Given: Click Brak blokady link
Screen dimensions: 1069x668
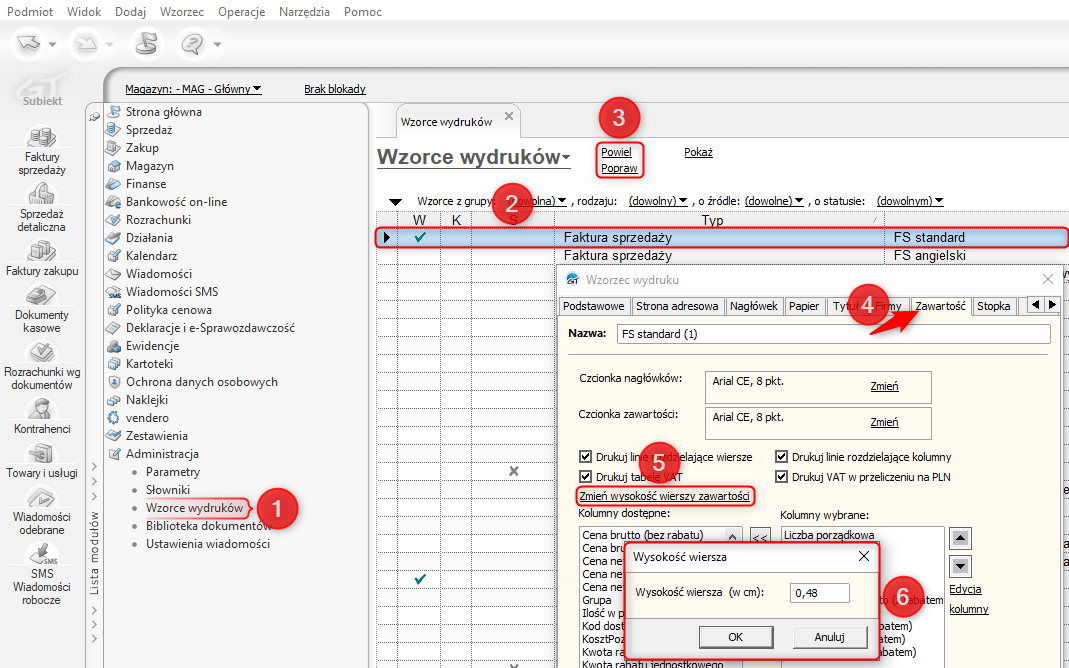Looking at the screenshot, I should point(335,89).
